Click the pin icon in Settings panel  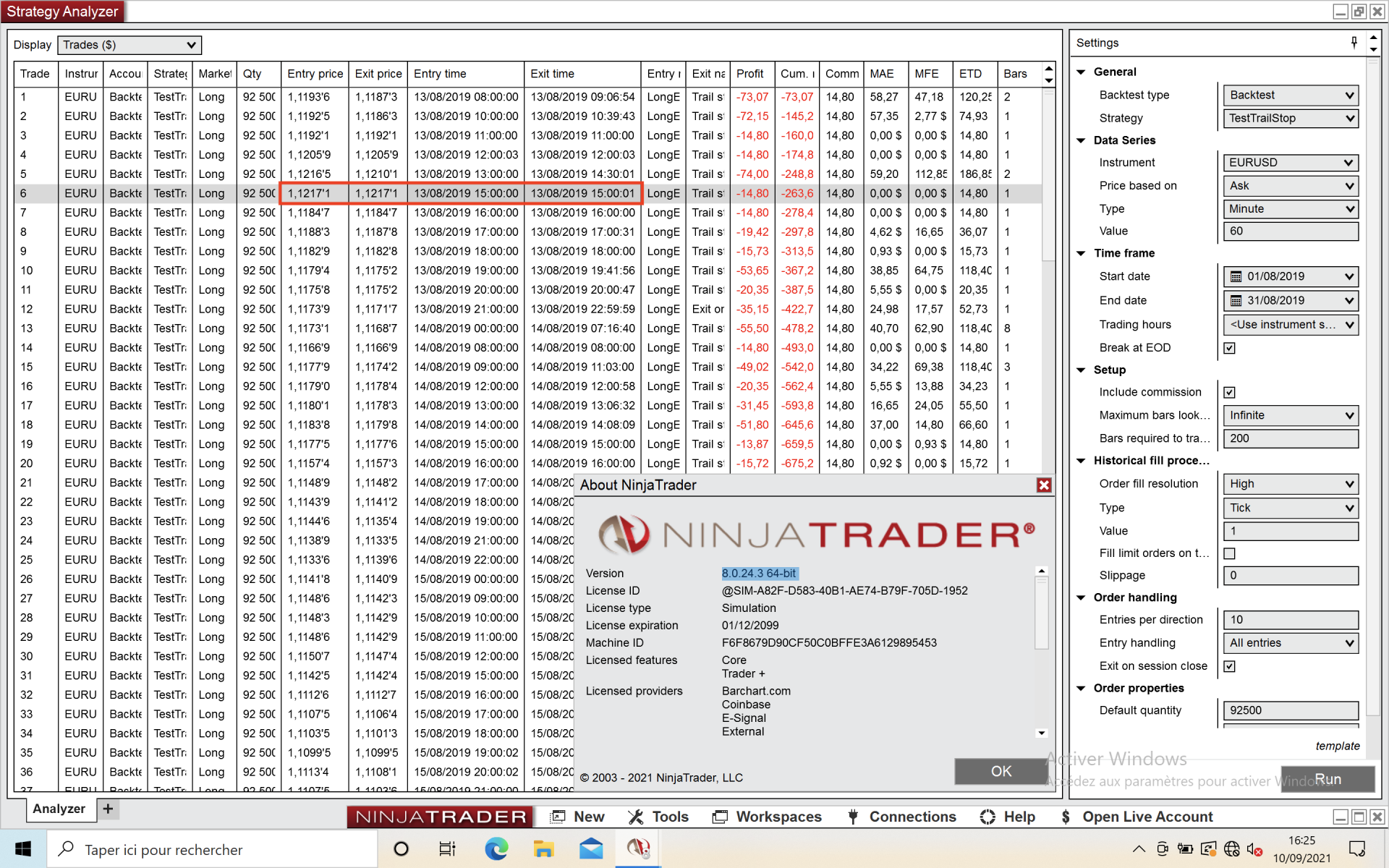tap(1354, 43)
